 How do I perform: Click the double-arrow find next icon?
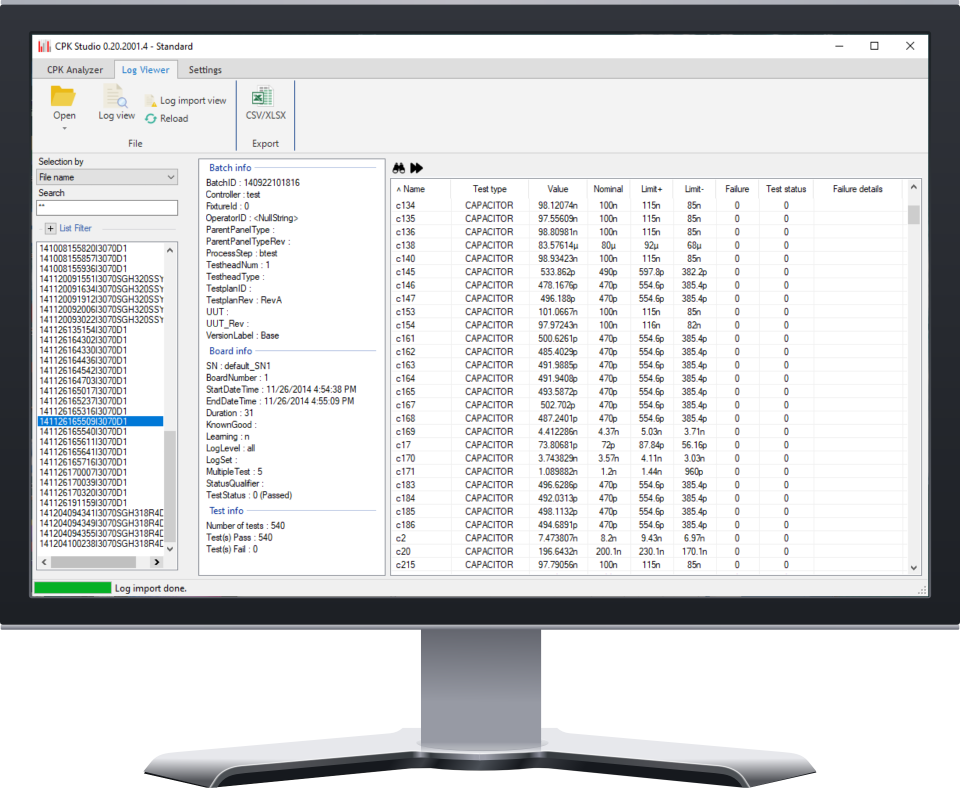pyautogui.click(x=416, y=168)
